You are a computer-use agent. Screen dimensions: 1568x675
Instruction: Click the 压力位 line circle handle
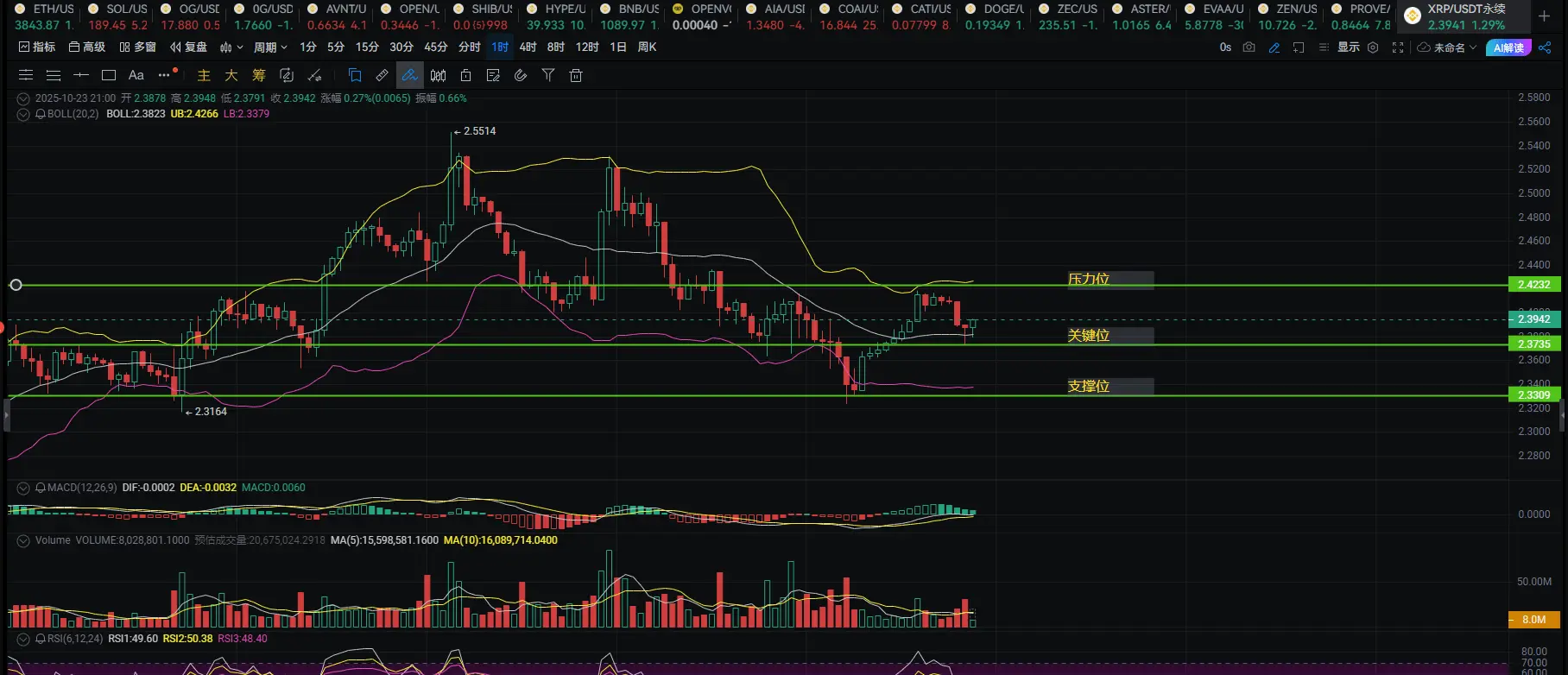coord(16,285)
